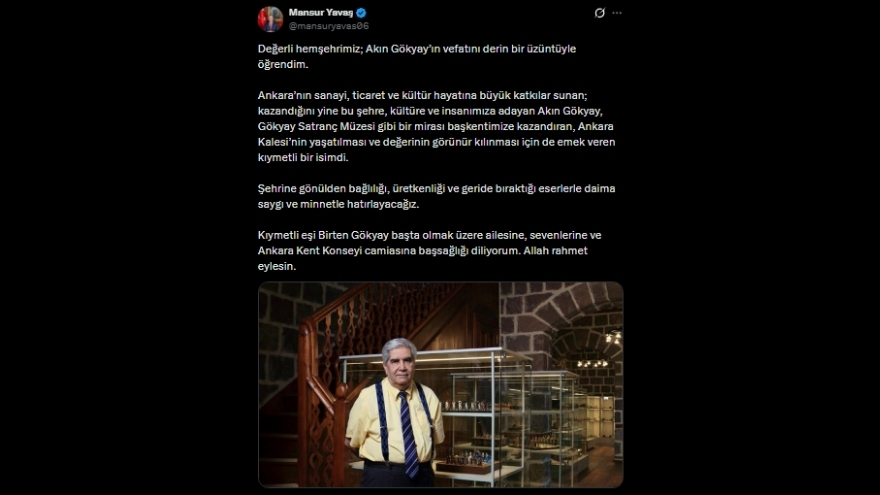The width and height of the screenshot is (880, 495).
Task: Click the blue verified badge
Action: click(361, 12)
